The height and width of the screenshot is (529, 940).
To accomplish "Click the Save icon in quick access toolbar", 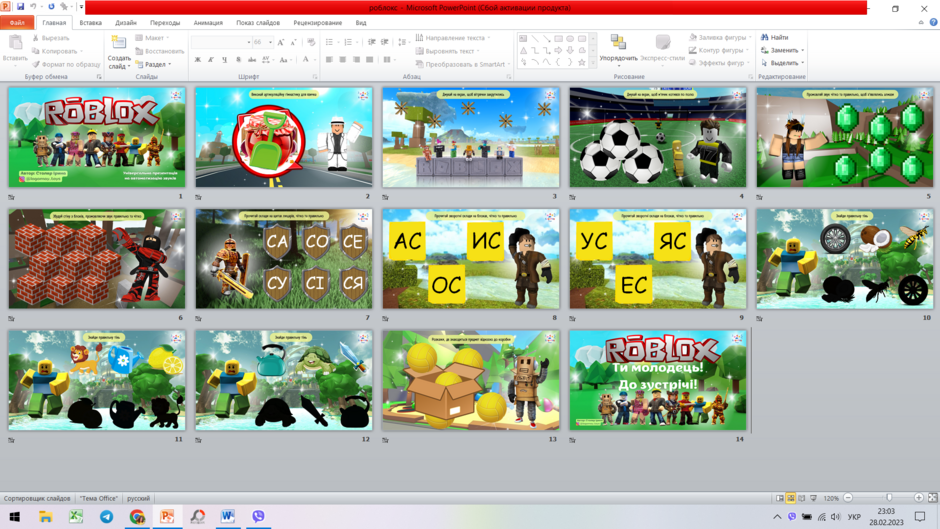I will 20,7.
